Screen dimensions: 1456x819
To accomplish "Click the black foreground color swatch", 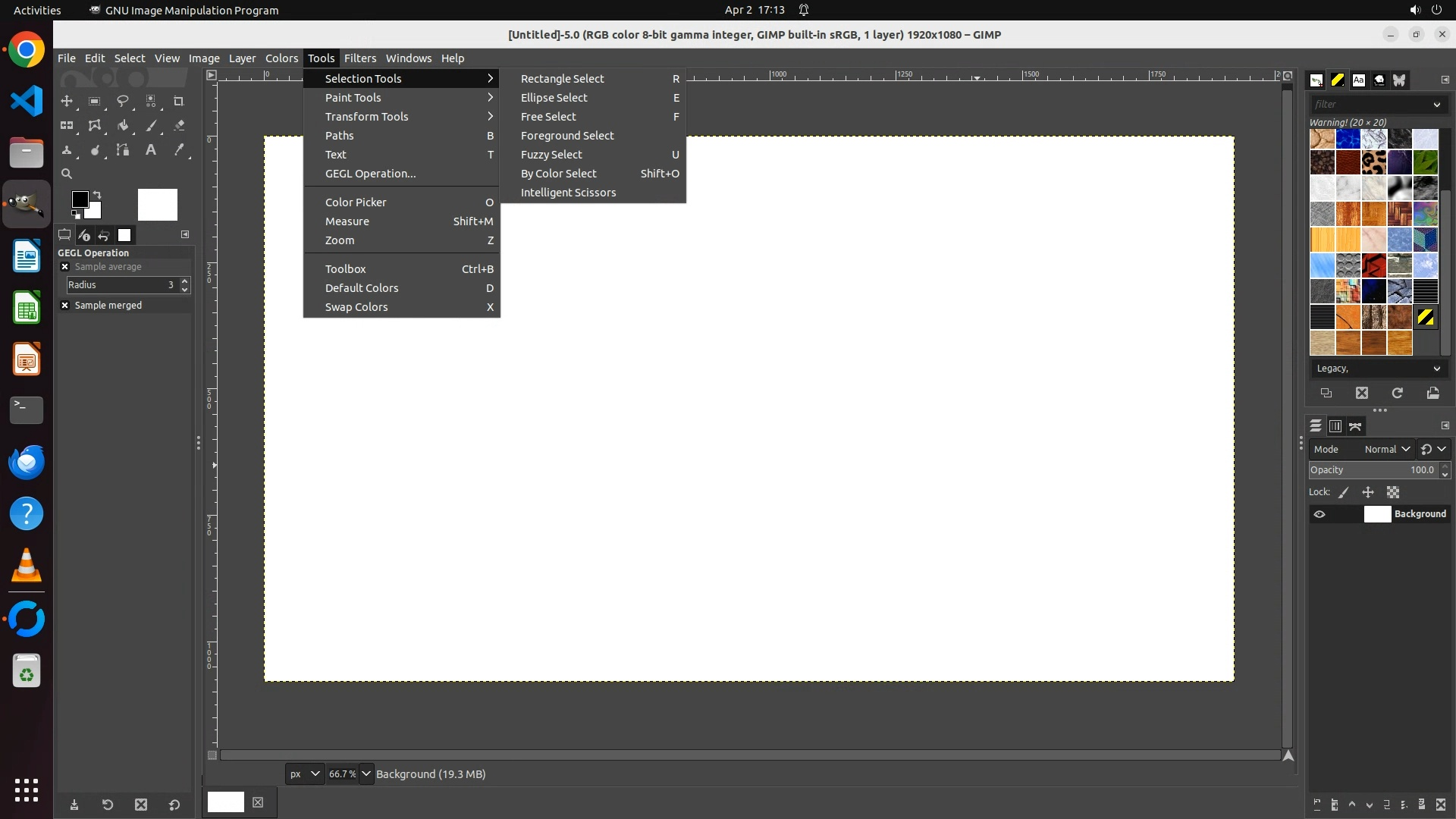I will coord(80,199).
